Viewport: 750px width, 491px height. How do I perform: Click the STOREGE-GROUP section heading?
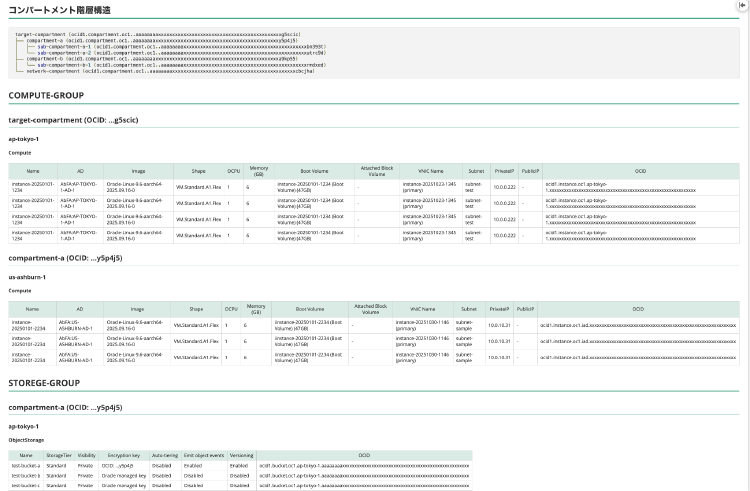tap(44, 383)
